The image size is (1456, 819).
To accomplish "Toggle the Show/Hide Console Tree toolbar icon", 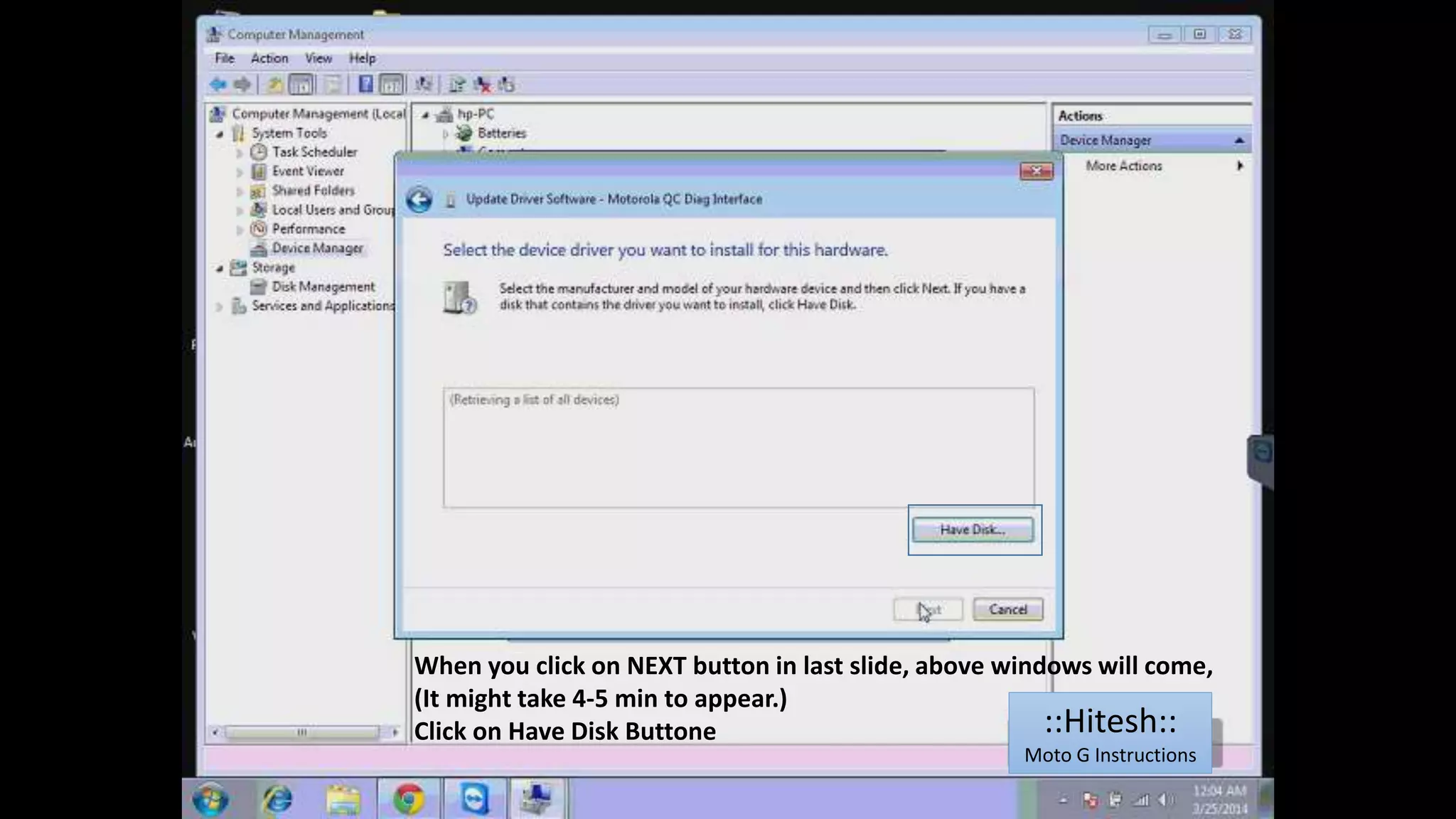I will pos(301,85).
